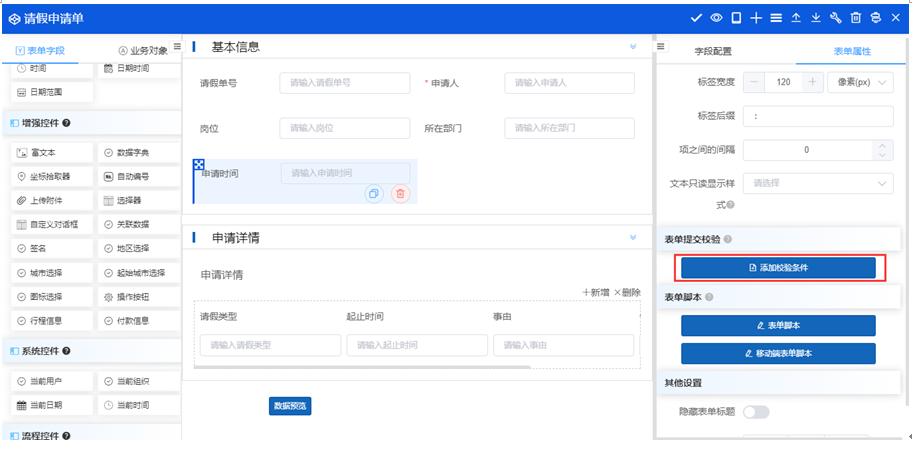This screenshot has height=453, width=912.
Task: Switch to 表单属性 tab
Action: [852, 51]
